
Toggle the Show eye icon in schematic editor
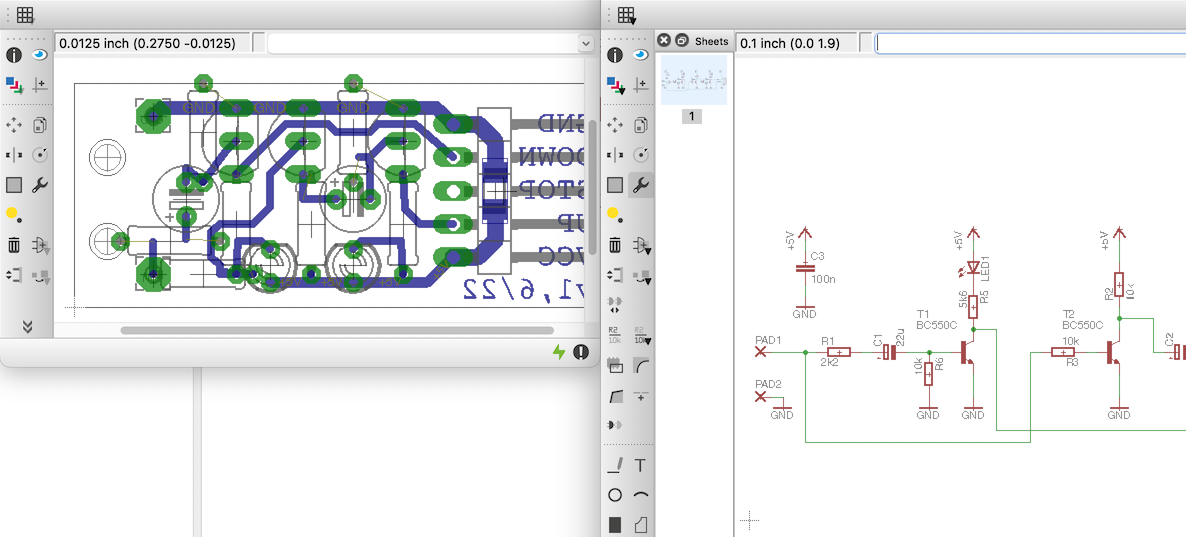click(640, 55)
